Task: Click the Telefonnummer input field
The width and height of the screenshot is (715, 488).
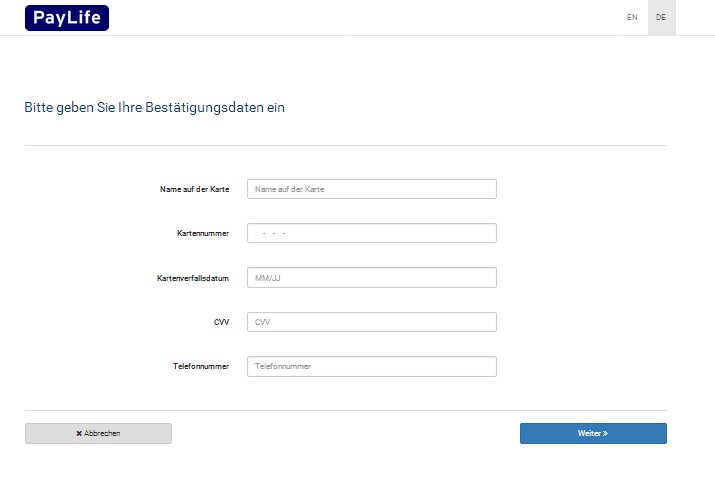Action: tap(372, 366)
